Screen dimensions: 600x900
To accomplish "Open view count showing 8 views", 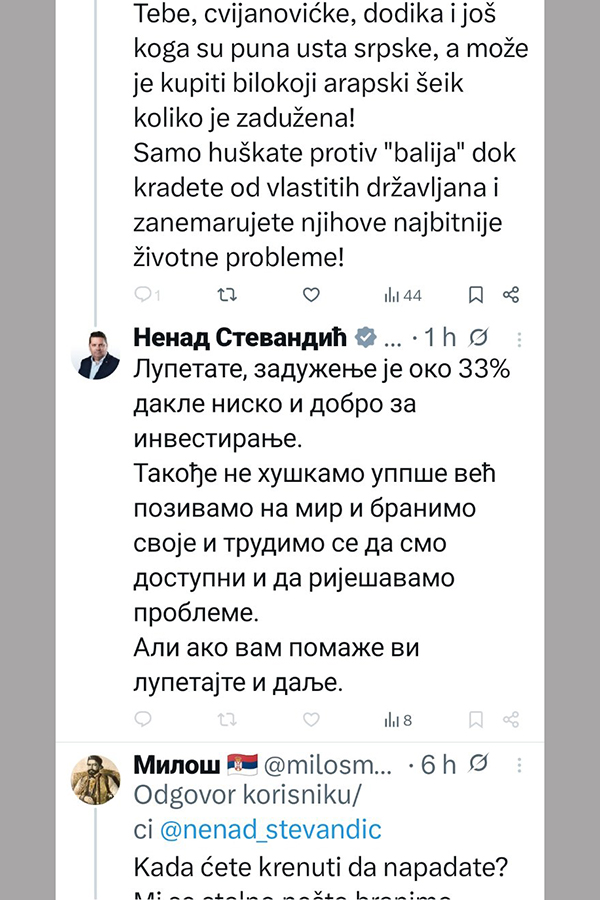I will [x=398, y=719].
